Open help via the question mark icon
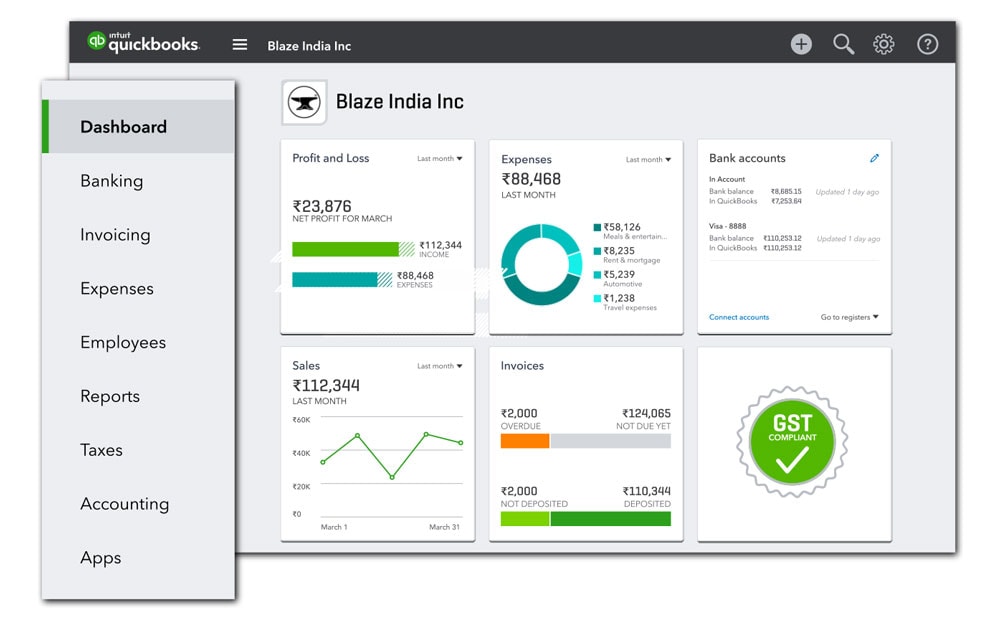The image size is (1000, 624). pos(927,44)
